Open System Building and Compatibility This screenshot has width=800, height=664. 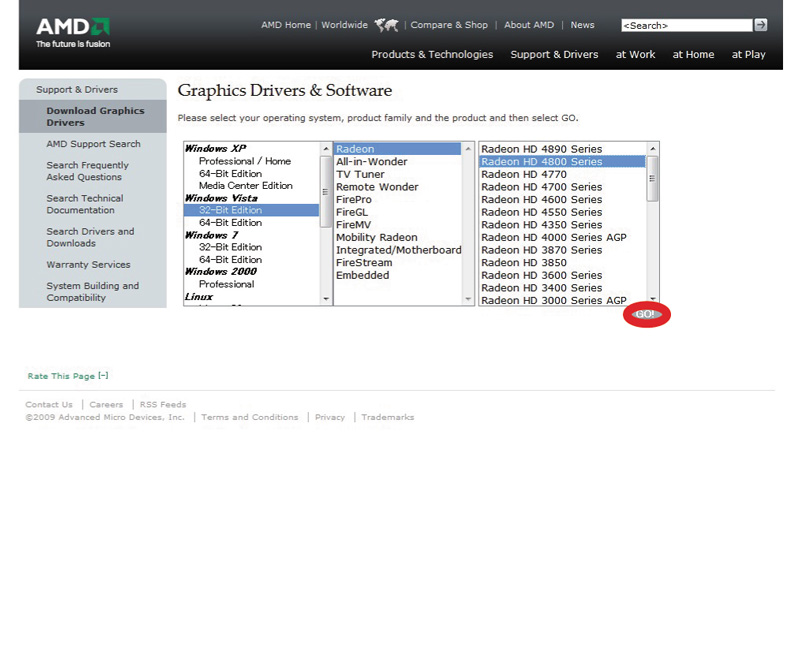92,291
